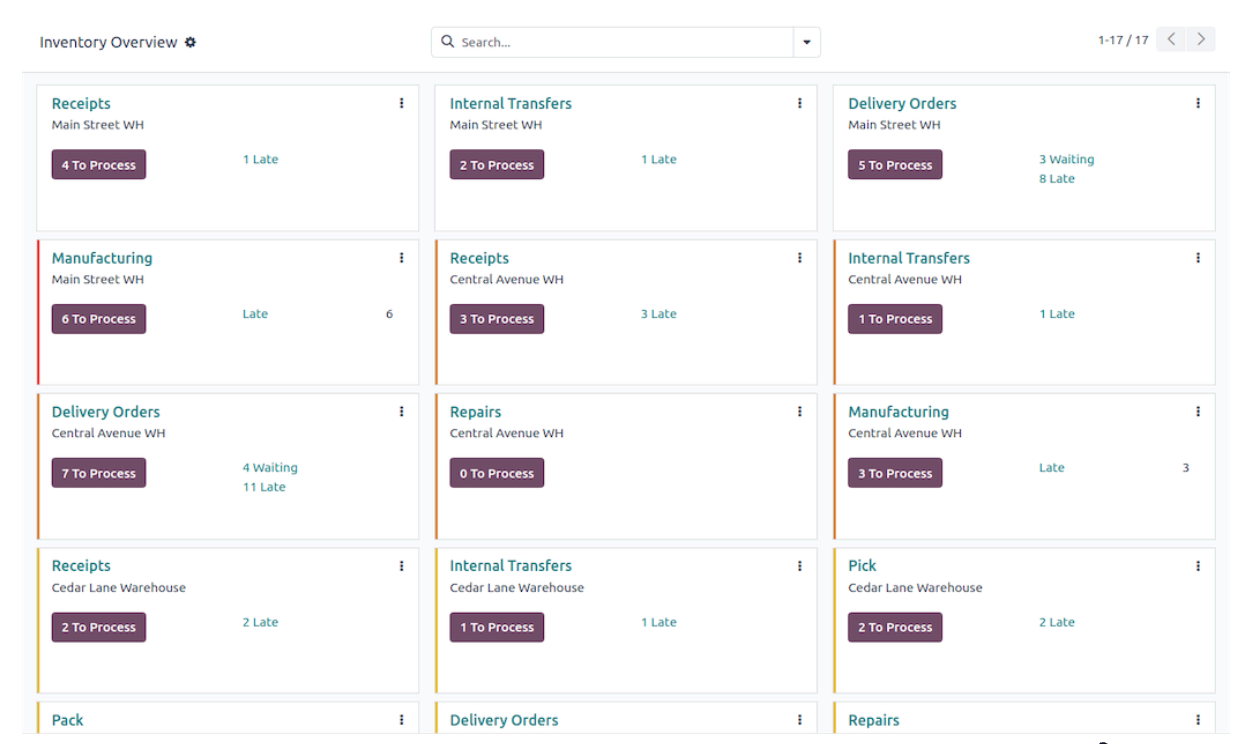This screenshot has width=1248, height=744.
Task: Click the 4 To Process button on Receipts
Action: click(x=98, y=164)
